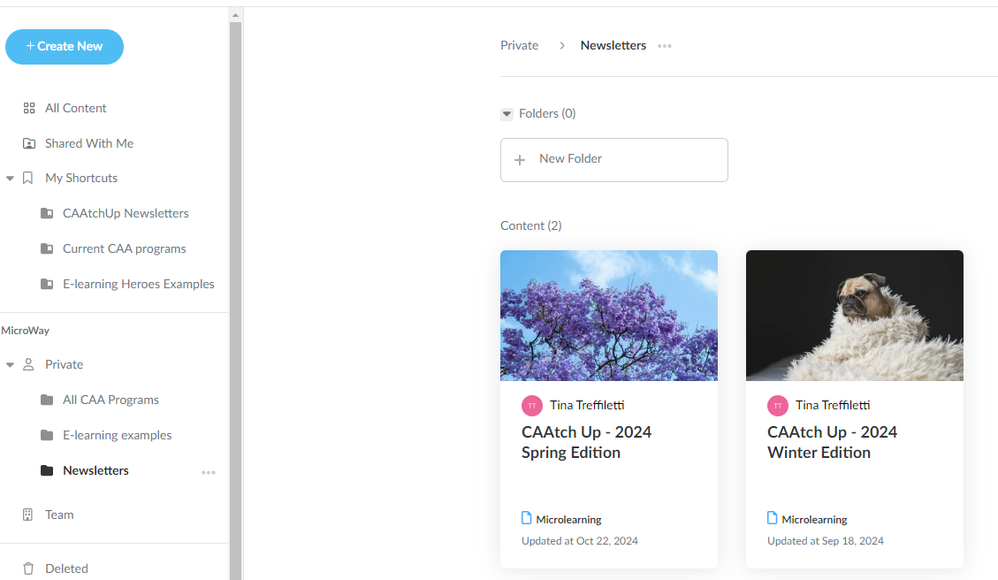Collapse the Folders (0) disclosure triangle
Viewport: 998px width, 580px height.
pyautogui.click(x=507, y=114)
